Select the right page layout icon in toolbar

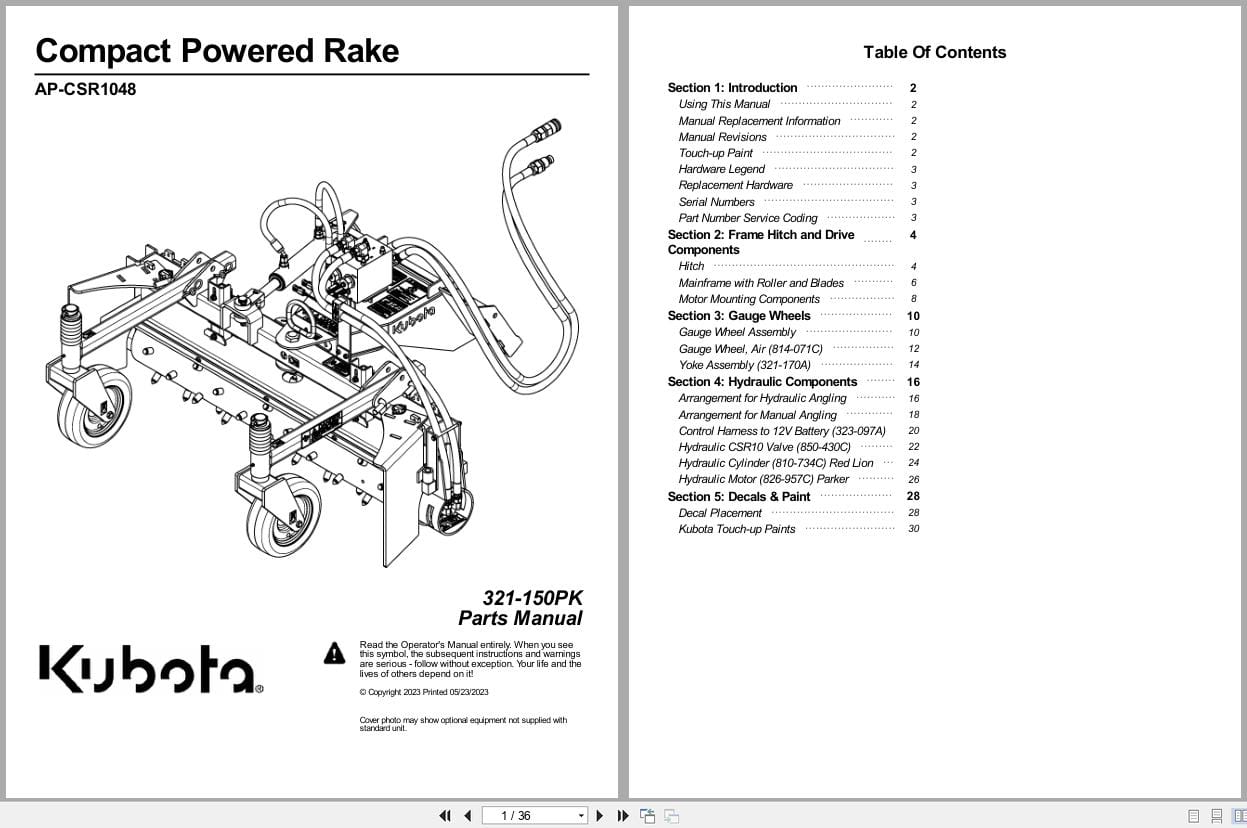coord(671,816)
